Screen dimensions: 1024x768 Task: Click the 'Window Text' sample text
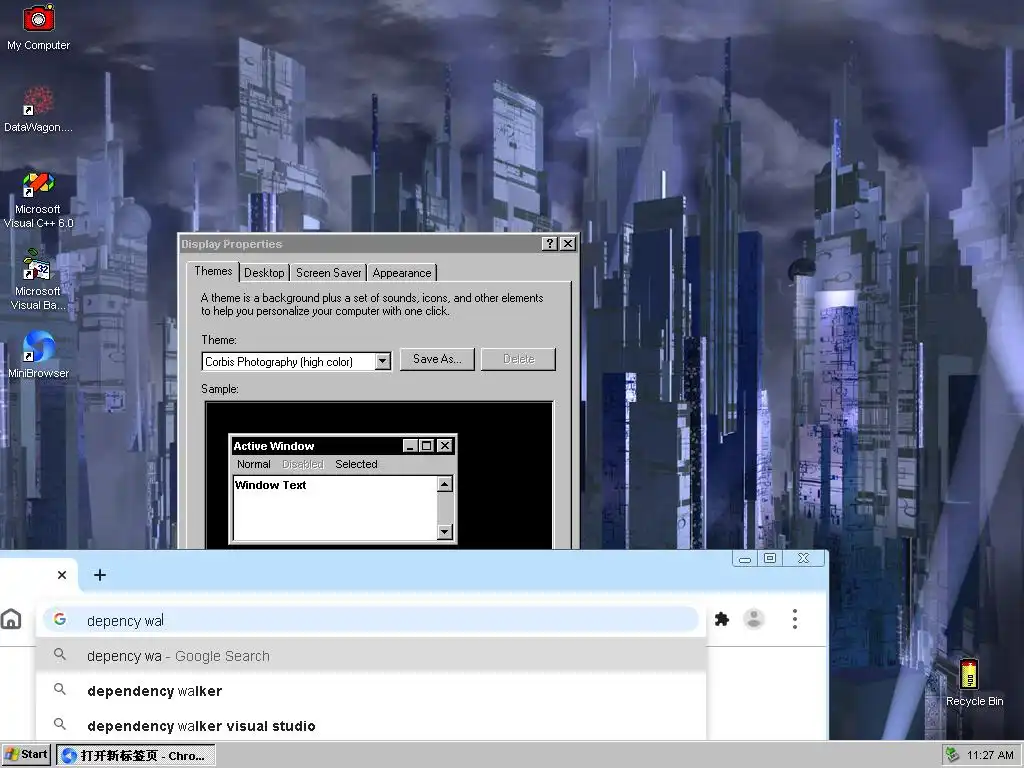coord(270,485)
